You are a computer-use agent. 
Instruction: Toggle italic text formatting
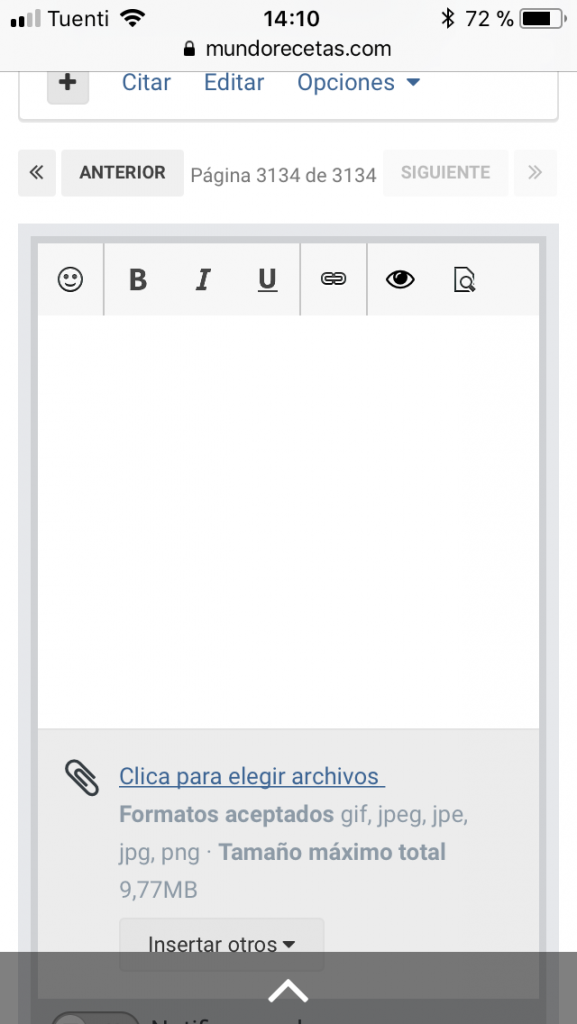(x=203, y=280)
